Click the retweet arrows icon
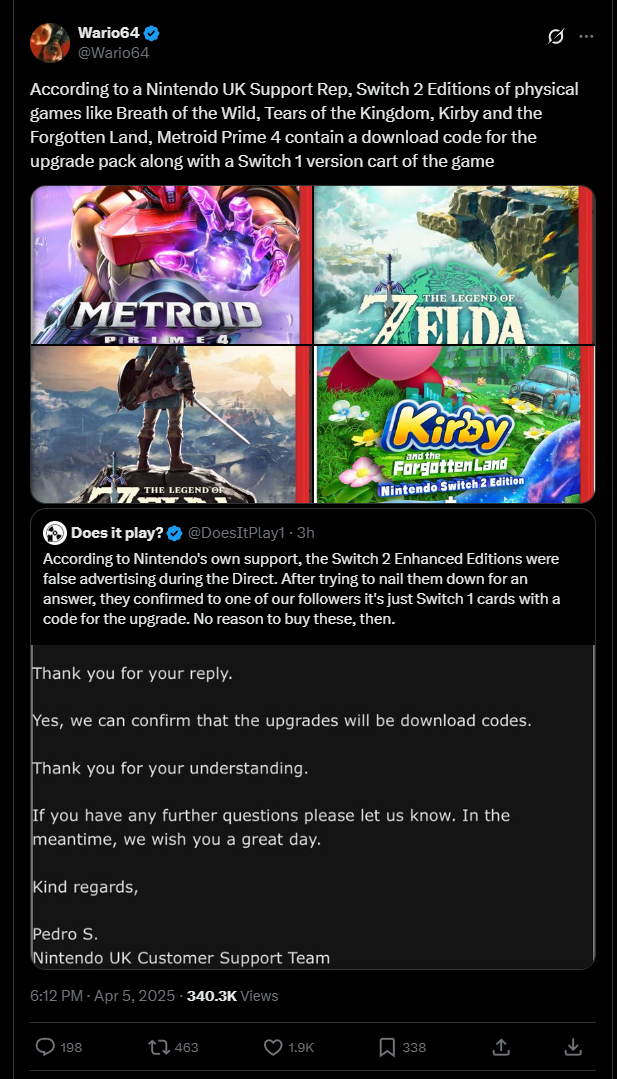This screenshot has height=1079, width=617. pyautogui.click(x=159, y=1047)
